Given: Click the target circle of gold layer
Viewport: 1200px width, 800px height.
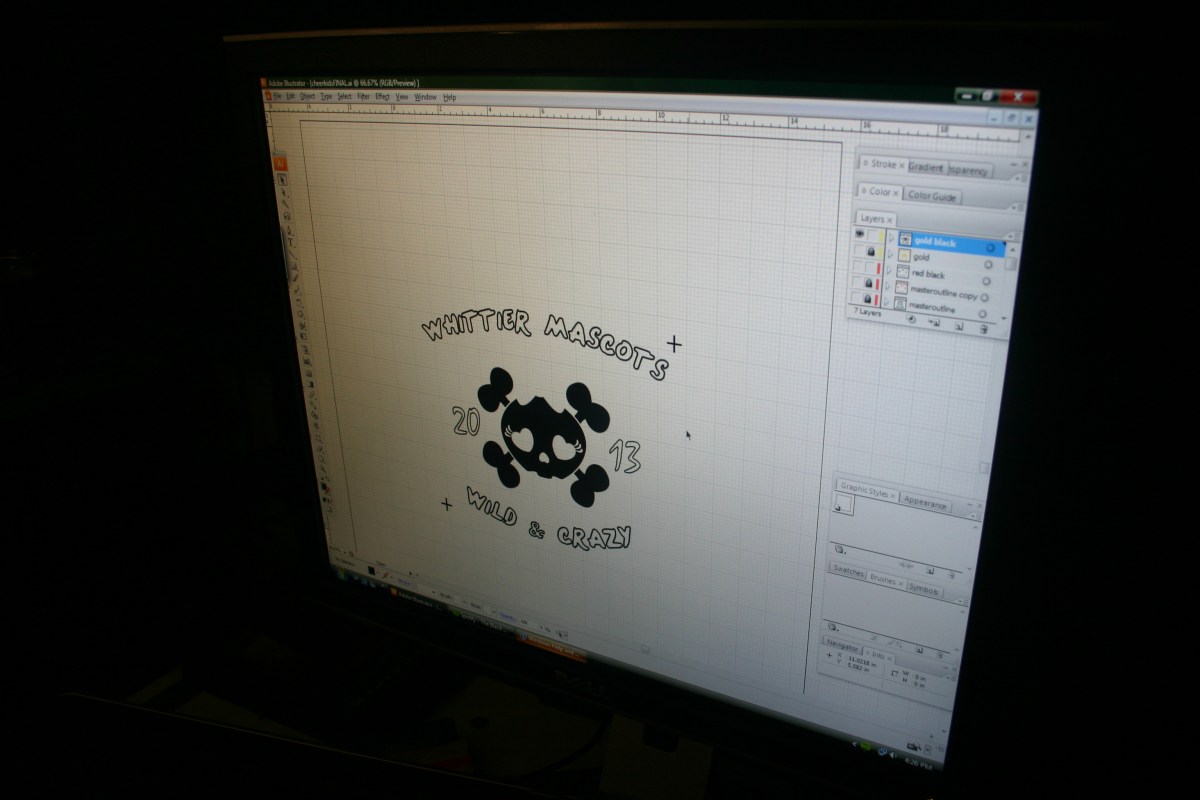Looking at the screenshot, I should [988, 265].
